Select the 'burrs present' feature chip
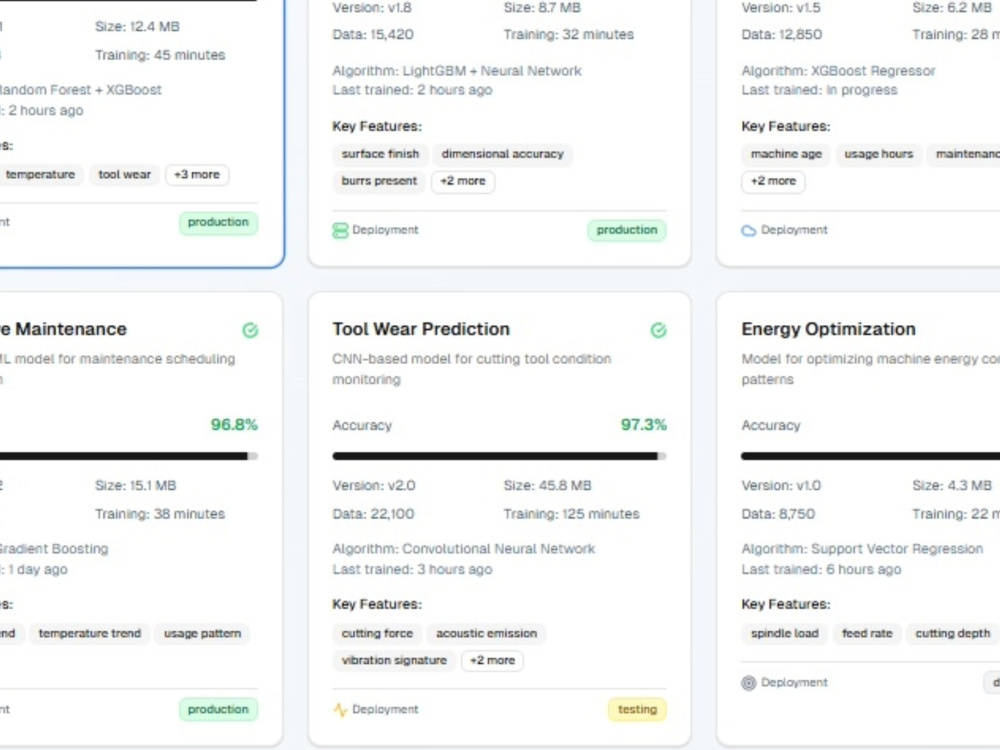 coord(379,181)
